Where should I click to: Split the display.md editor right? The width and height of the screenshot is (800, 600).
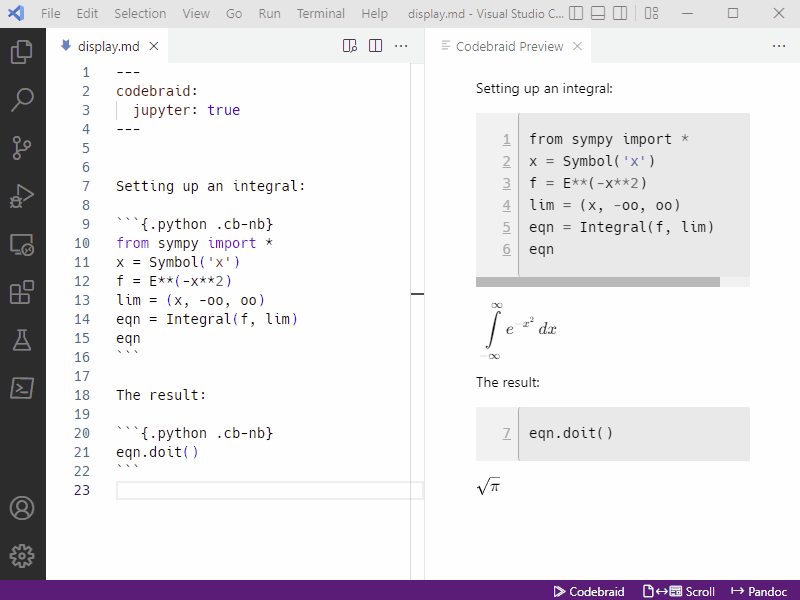tap(376, 46)
